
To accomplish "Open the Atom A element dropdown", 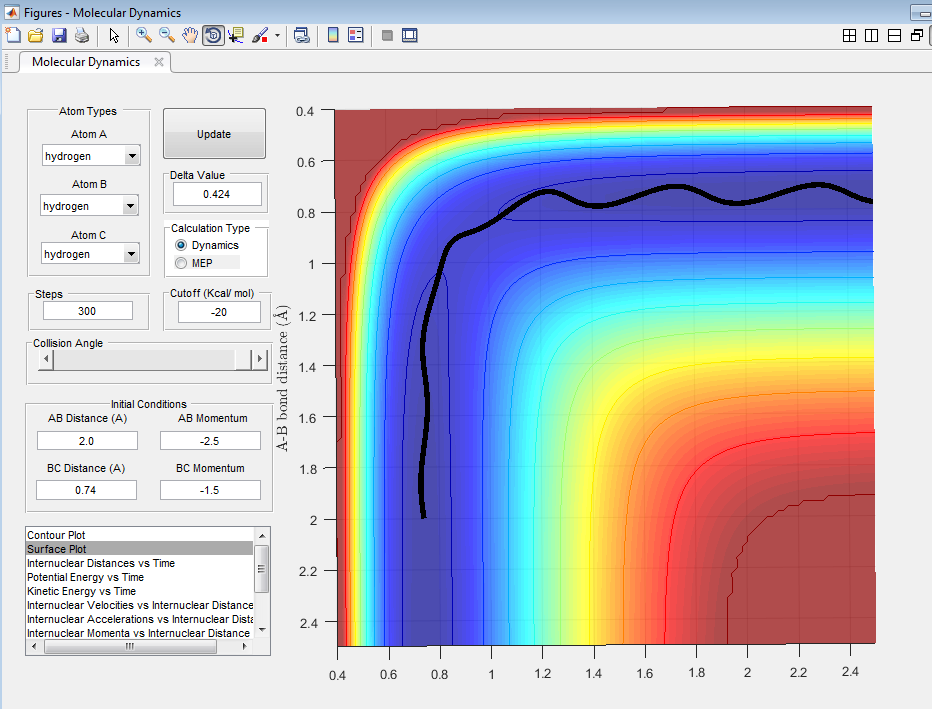I will [x=131, y=156].
